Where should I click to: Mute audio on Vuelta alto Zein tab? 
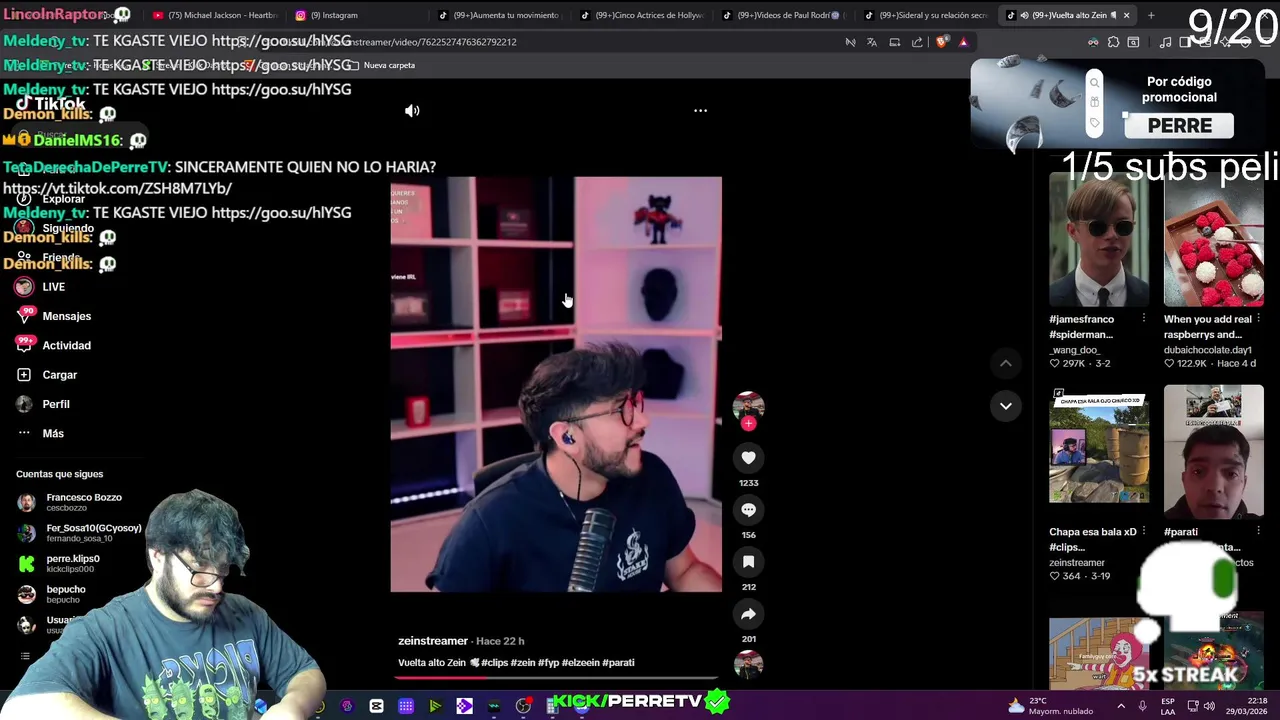1024,15
